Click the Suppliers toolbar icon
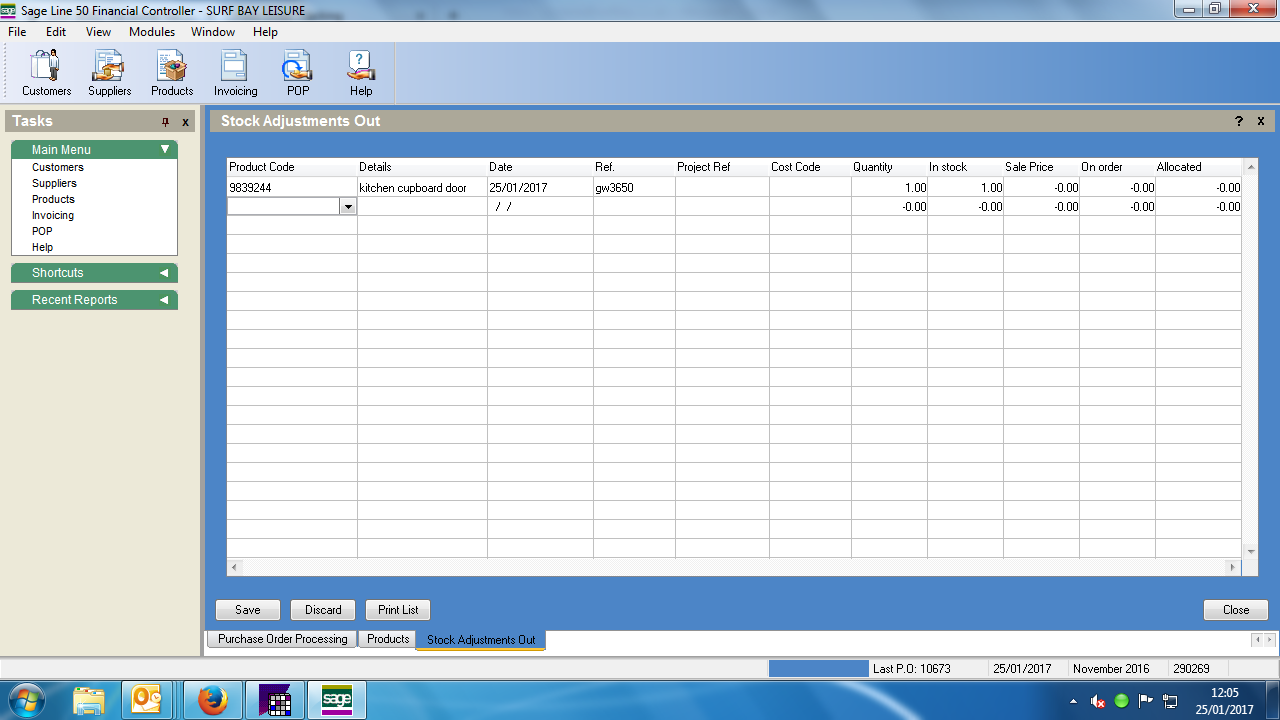Screen dimensions: 1280x720 click(x=109, y=73)
